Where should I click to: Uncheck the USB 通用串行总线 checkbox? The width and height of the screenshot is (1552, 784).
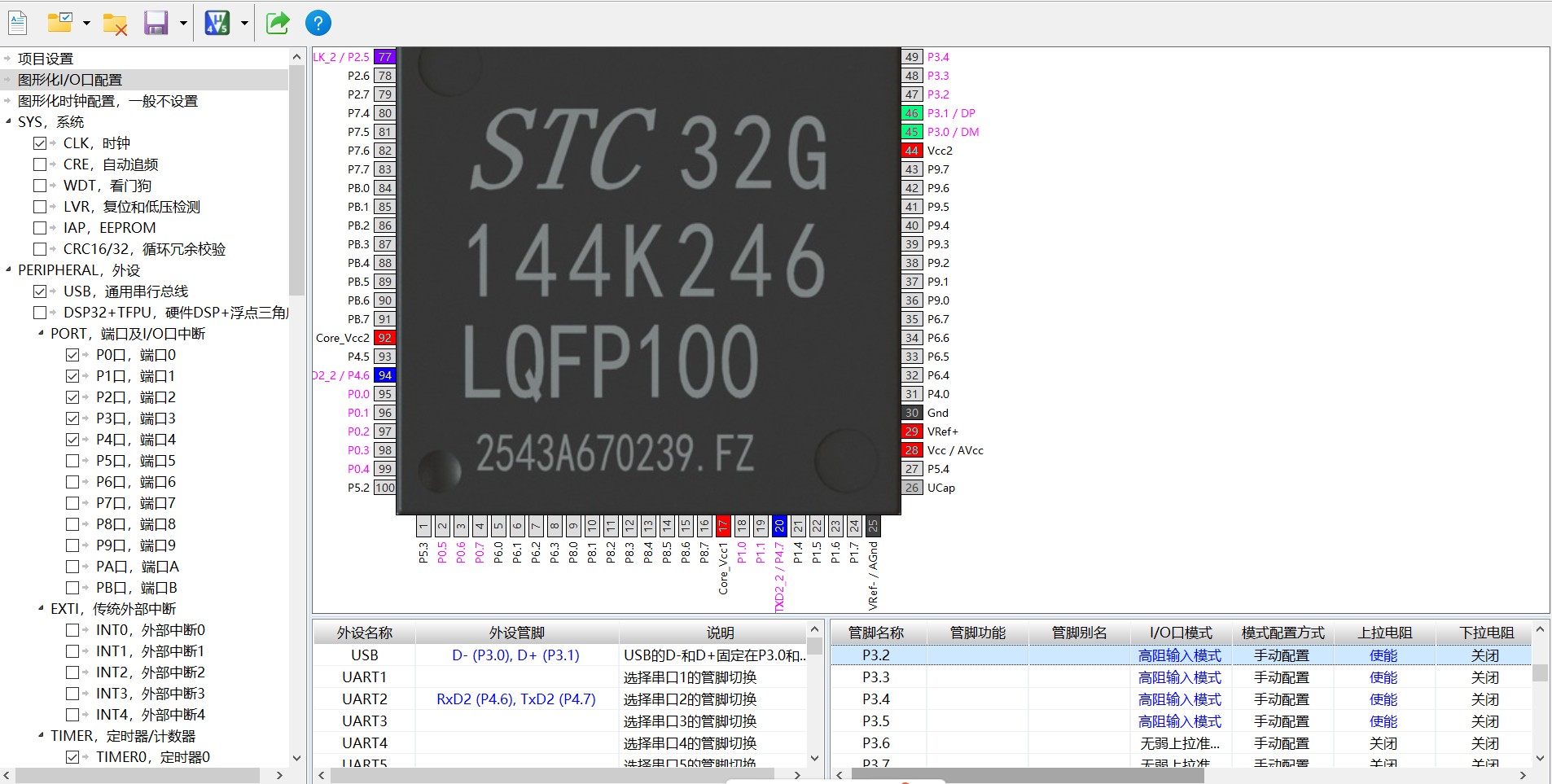tap(40, 291)
